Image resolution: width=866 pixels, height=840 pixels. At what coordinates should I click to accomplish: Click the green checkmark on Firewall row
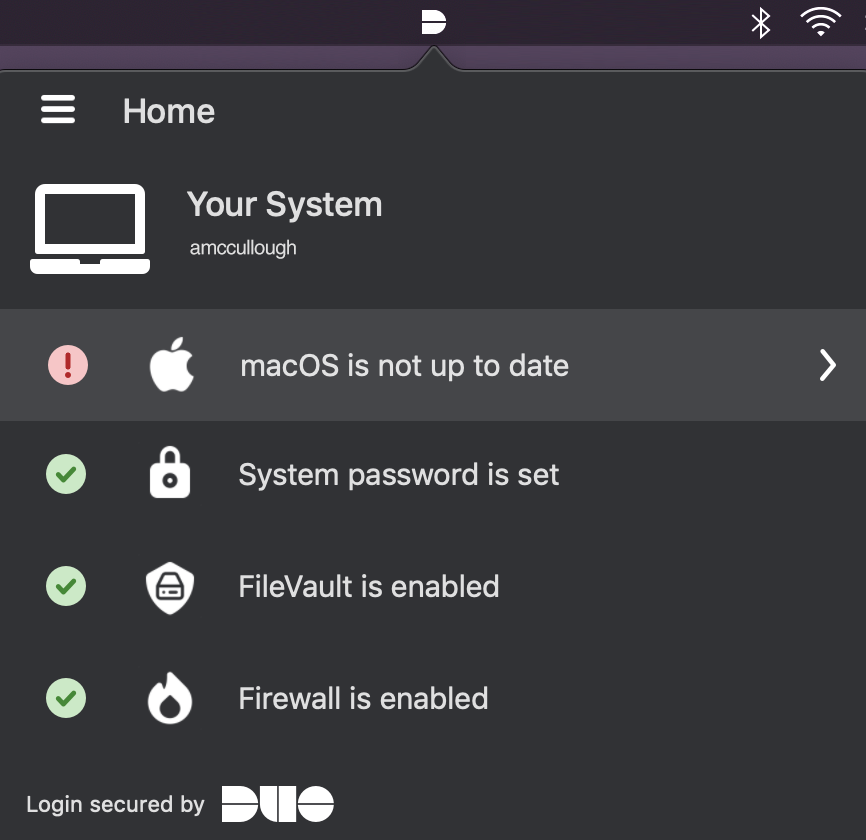66,698
